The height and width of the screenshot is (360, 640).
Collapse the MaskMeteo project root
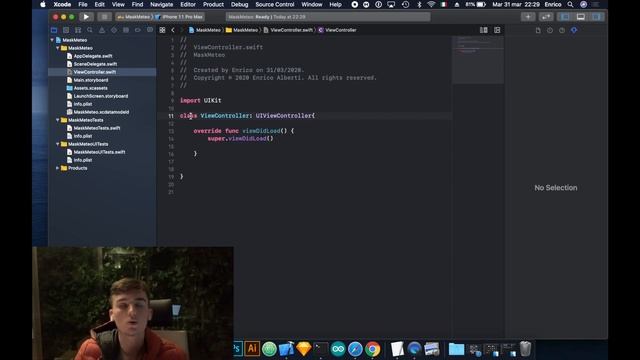tap(52, 40)
